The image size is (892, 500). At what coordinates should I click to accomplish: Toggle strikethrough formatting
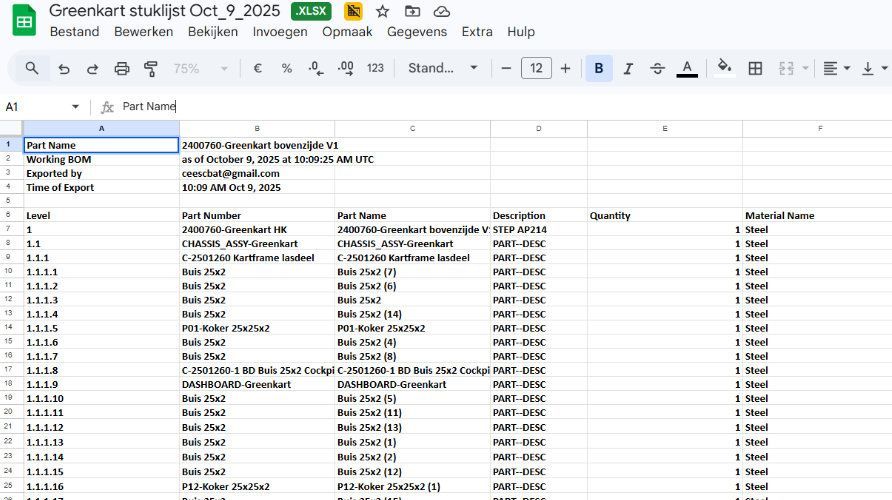pos(658,68)
